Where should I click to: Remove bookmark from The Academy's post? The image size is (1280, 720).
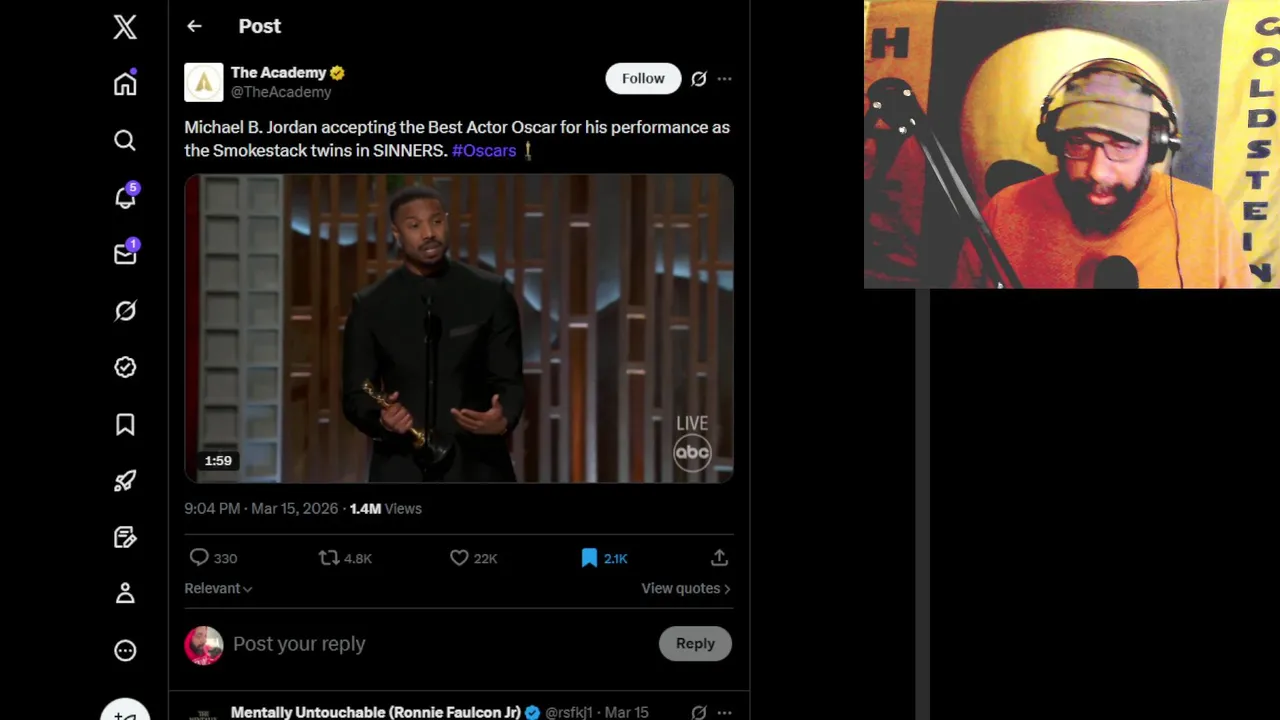pyautogui.click(x=589, y=558)
